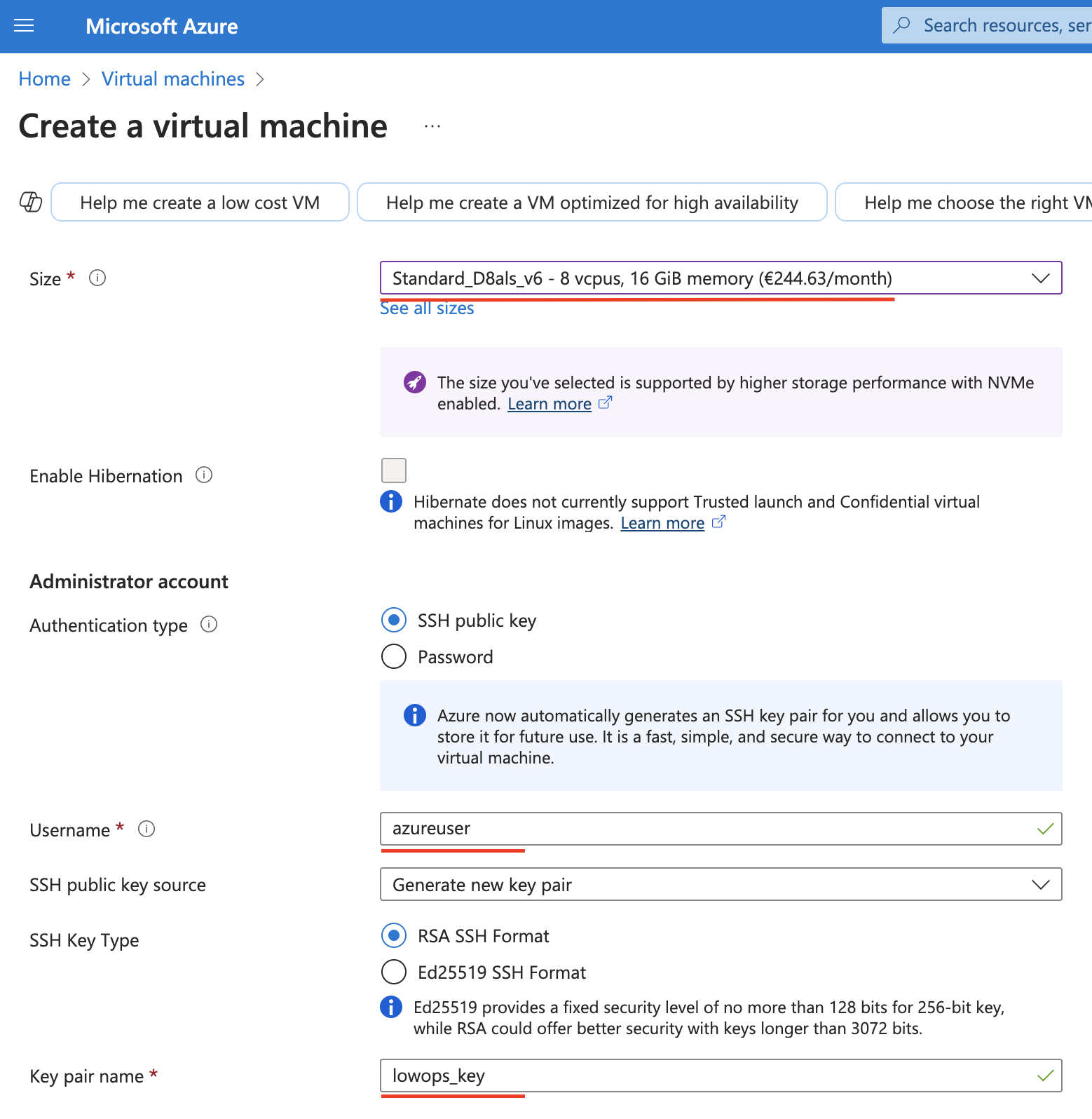The image size is (1092, 1119).
Task: Tick the Enable Hibernation checkbox
Action: click(394, 470)
